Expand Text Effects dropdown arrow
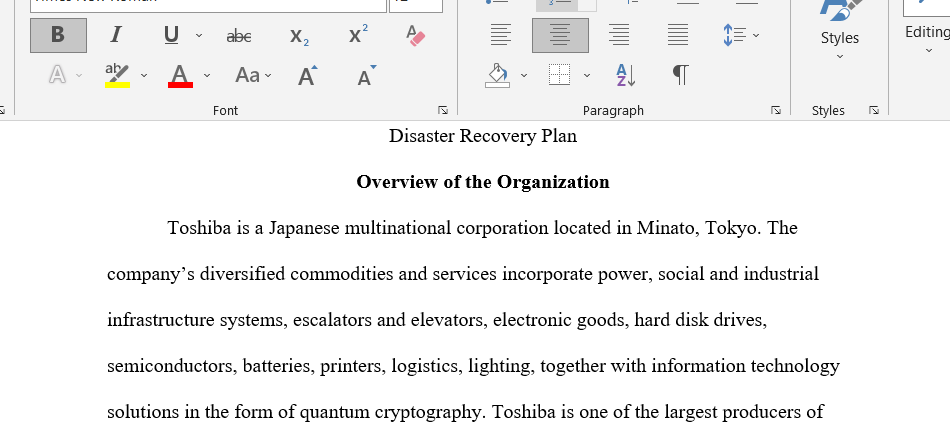The image size is (950, 435). tap(79, 76)
